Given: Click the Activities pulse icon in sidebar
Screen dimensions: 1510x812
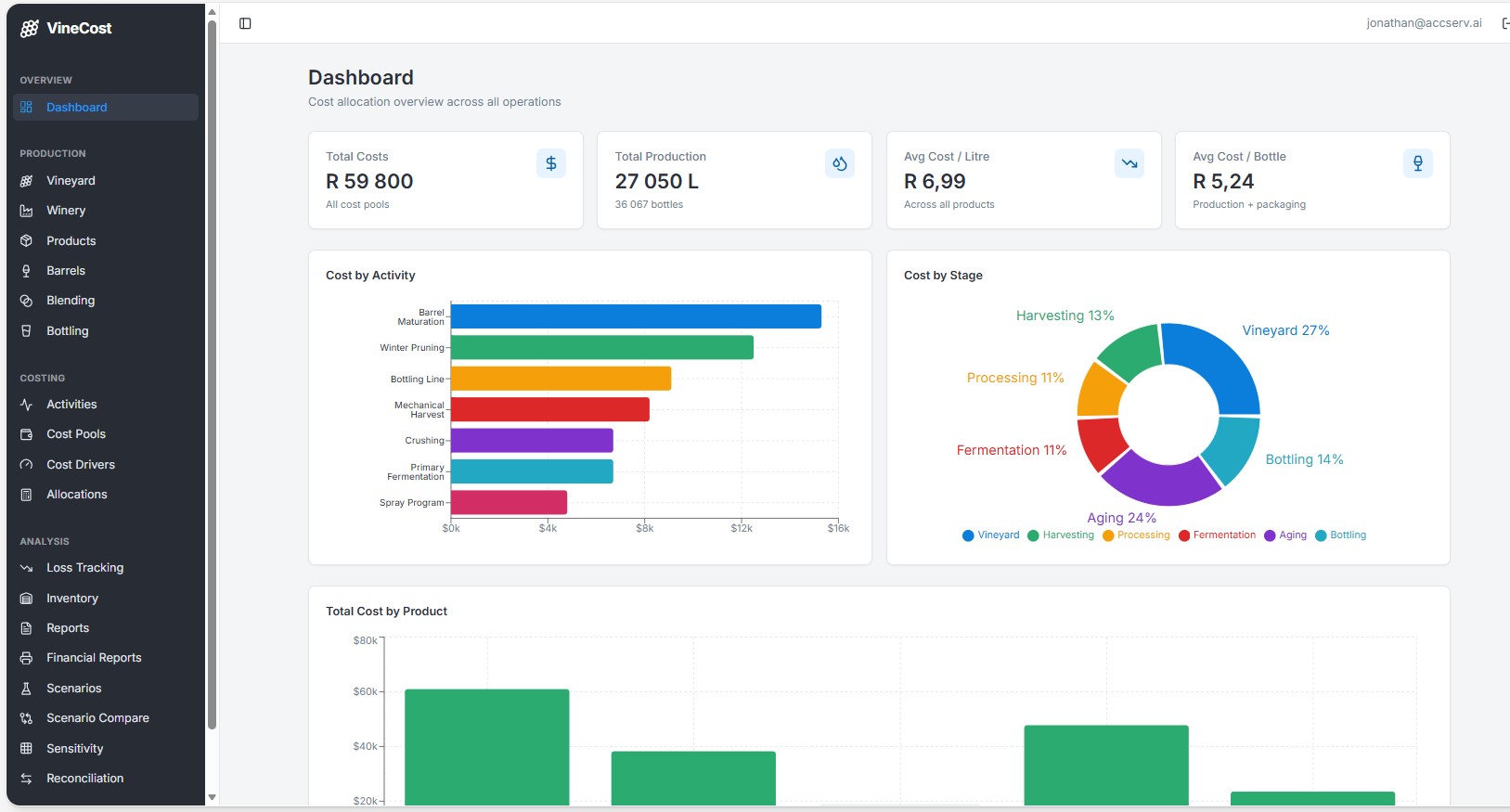Looking at the screenshot, I should (x=26, y=405).
